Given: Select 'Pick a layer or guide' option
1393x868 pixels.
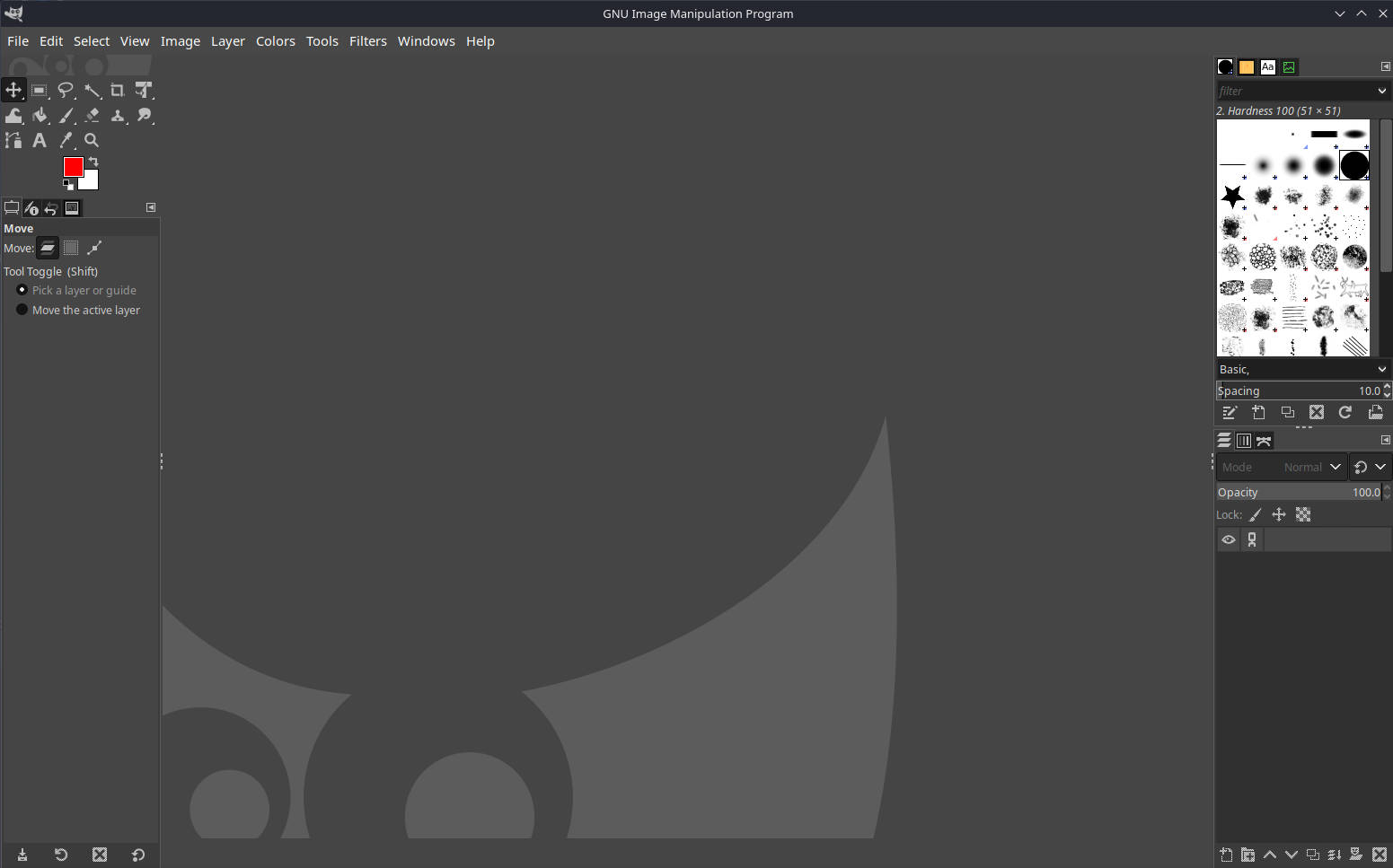Looking at the screenshot, I should [22, 290].
